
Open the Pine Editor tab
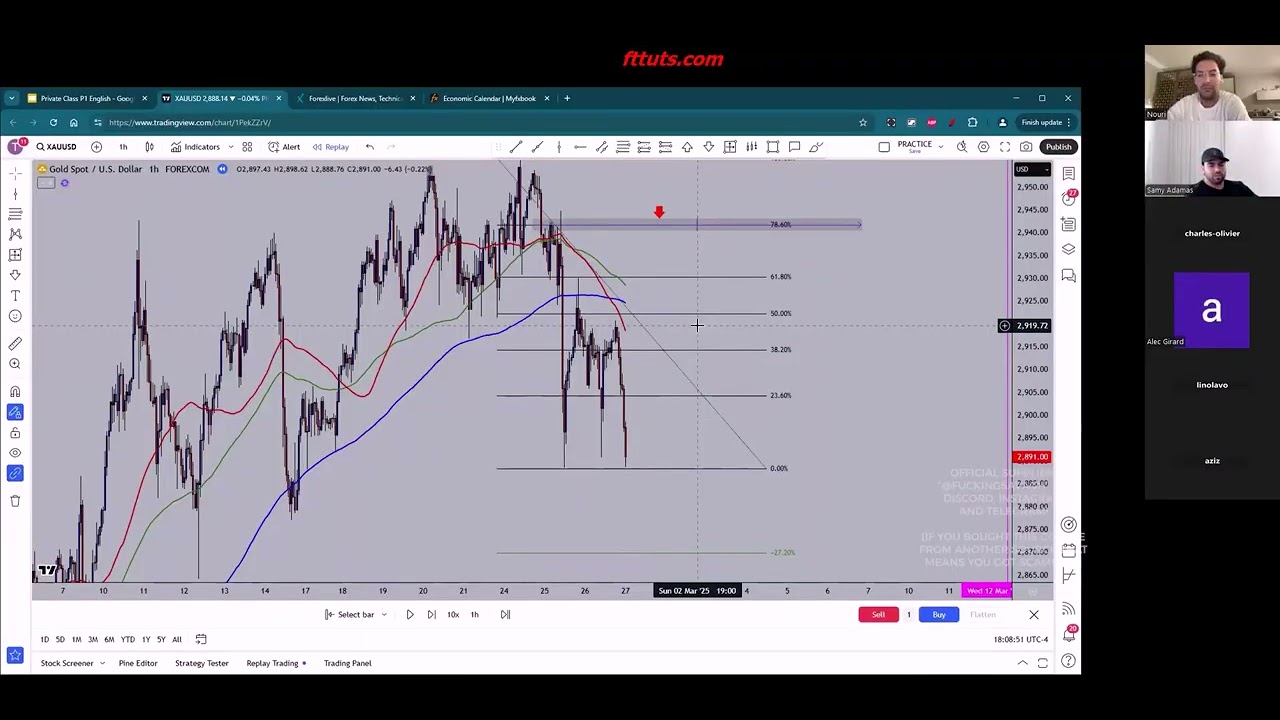138,663
